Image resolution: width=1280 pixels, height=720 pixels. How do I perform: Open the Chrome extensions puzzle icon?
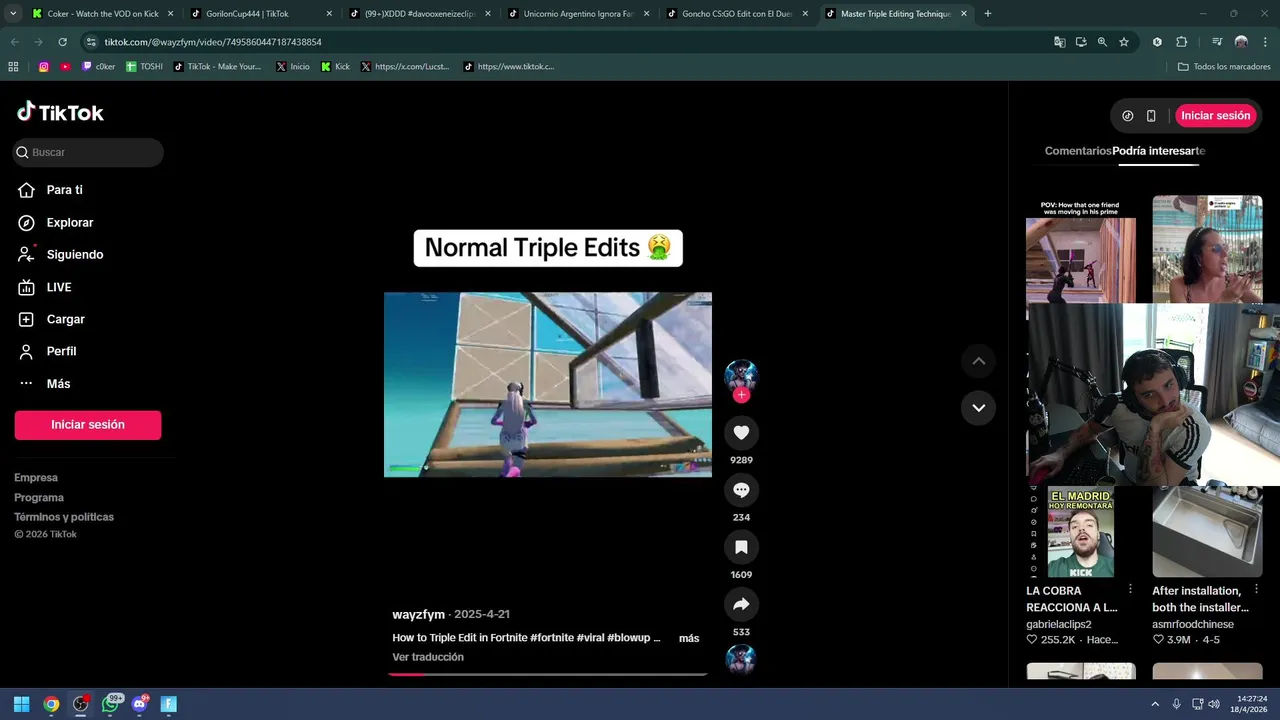pyautogui.click(x=1181, y=42)
